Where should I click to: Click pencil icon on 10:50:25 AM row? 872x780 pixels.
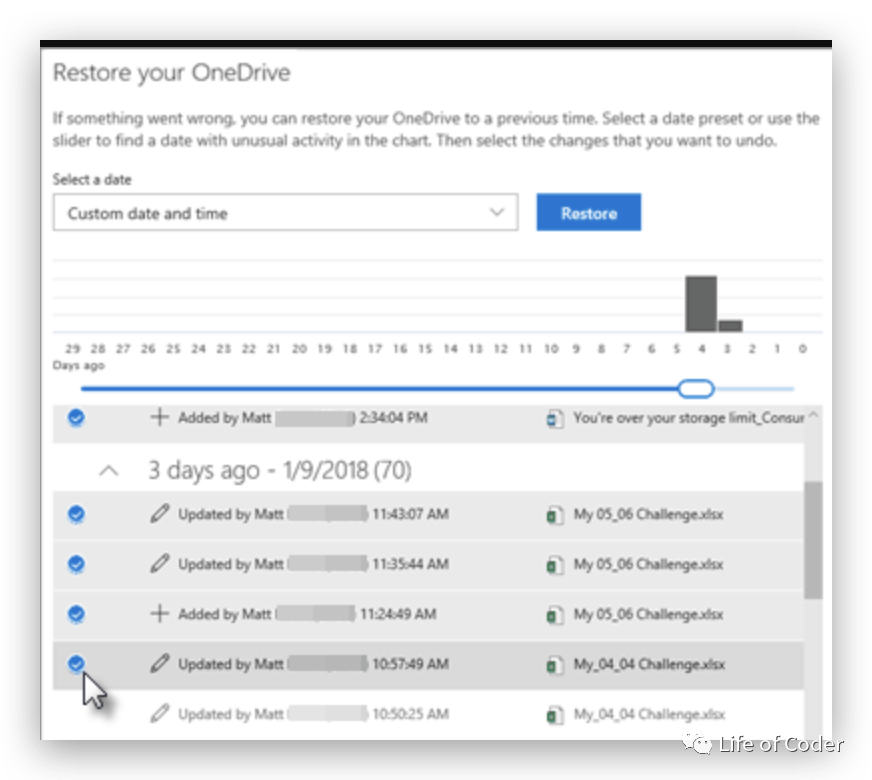click(x=160, y=713)
